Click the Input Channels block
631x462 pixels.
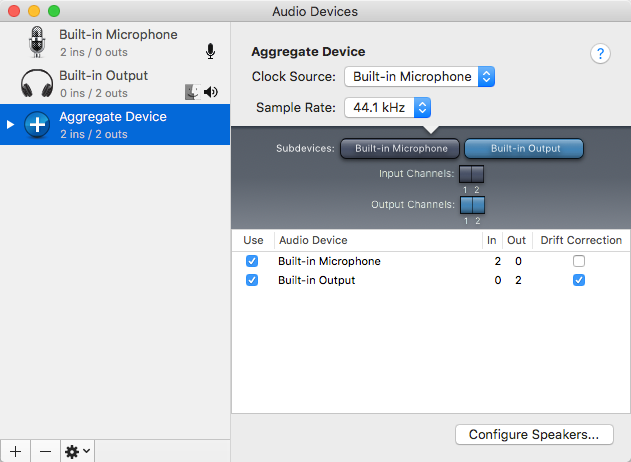[471, 174]
